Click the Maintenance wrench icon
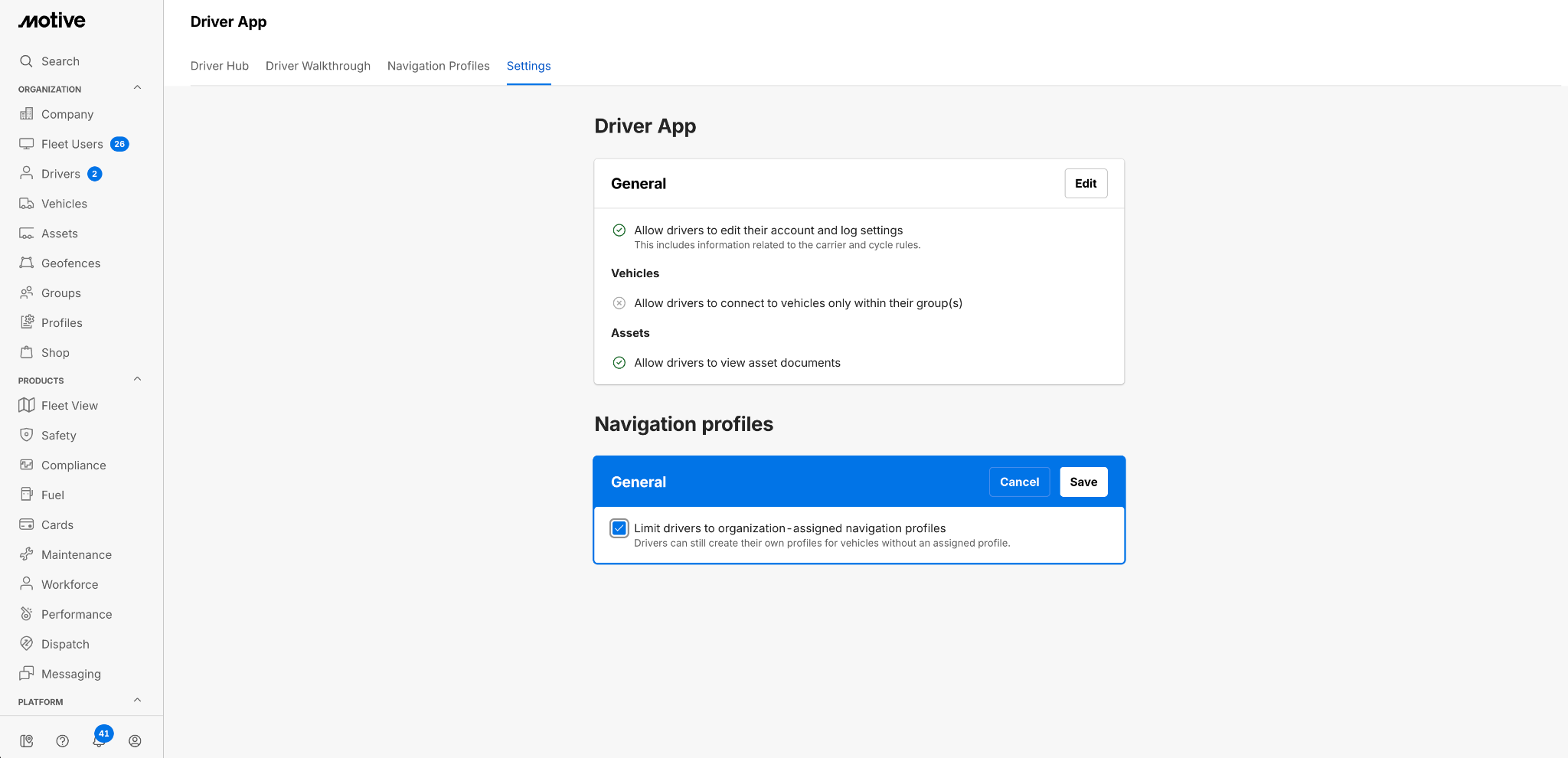Viewport: 1568px width, 758px height. (x=26, y=555)
